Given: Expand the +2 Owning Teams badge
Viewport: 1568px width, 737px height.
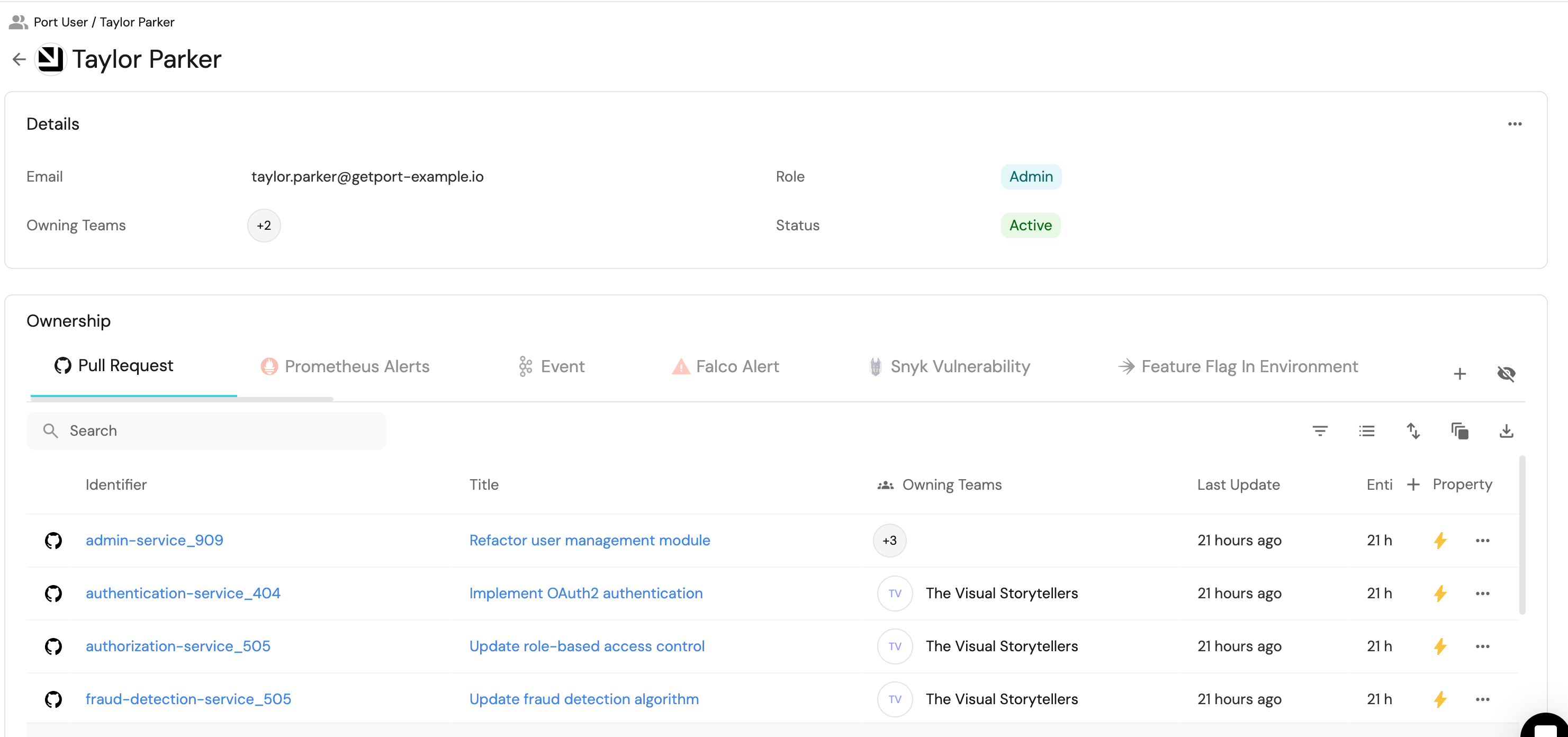Looking at the screenshot, I should click(264, 226).
